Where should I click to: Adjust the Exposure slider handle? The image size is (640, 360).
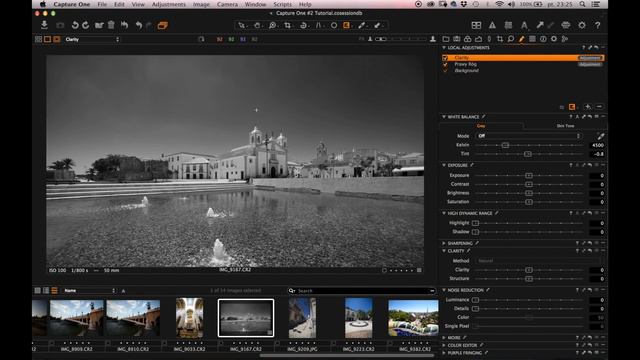529,175
